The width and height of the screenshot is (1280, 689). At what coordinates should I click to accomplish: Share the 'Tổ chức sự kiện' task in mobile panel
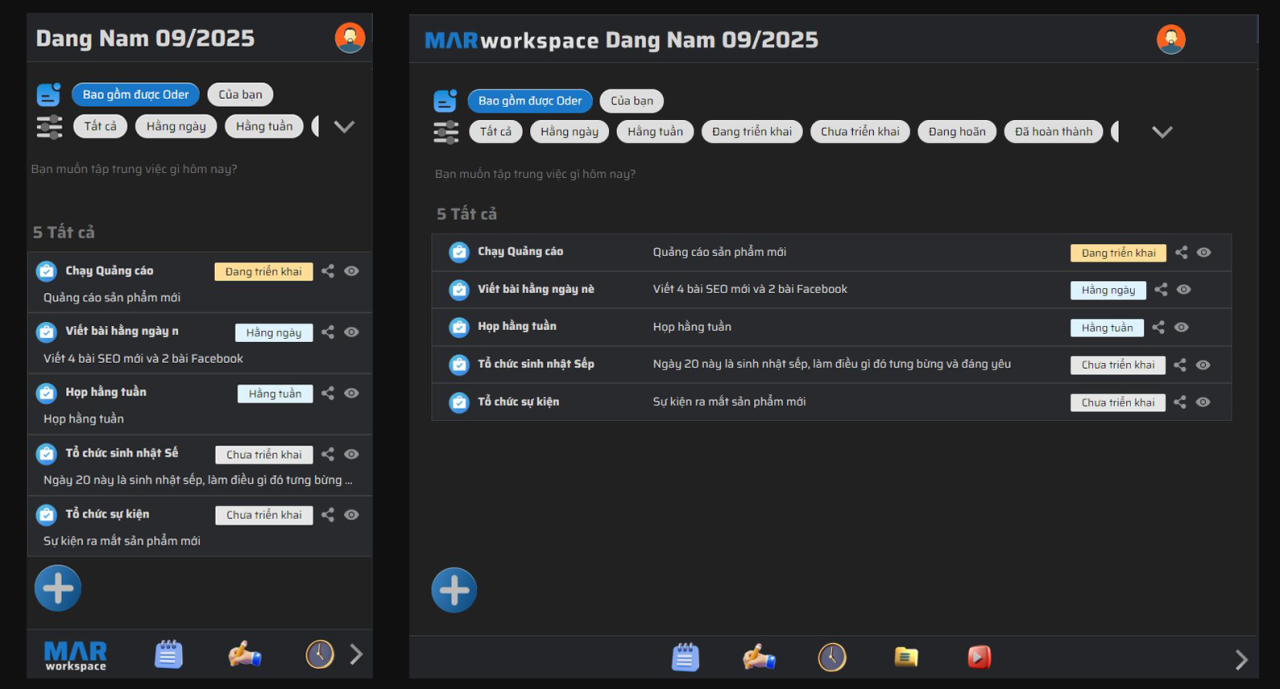[x=328, y=515]
